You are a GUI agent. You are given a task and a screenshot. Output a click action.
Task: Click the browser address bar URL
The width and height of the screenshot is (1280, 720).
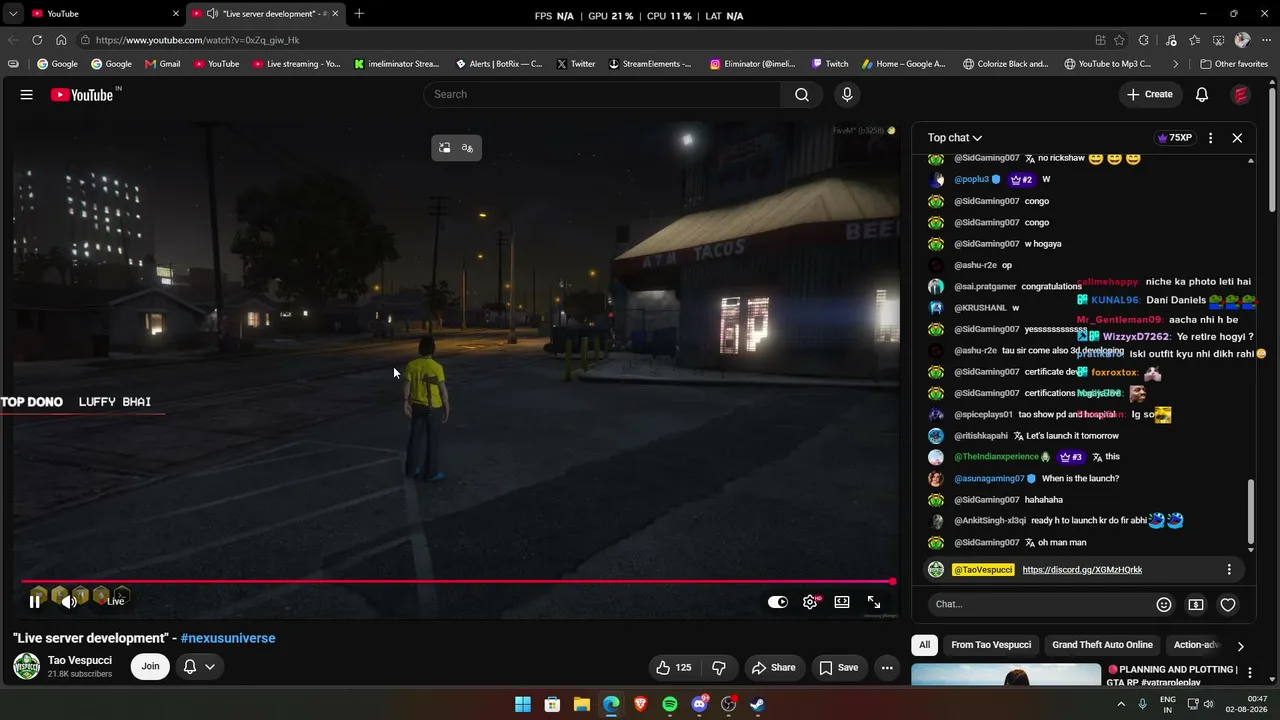[198, 40]
